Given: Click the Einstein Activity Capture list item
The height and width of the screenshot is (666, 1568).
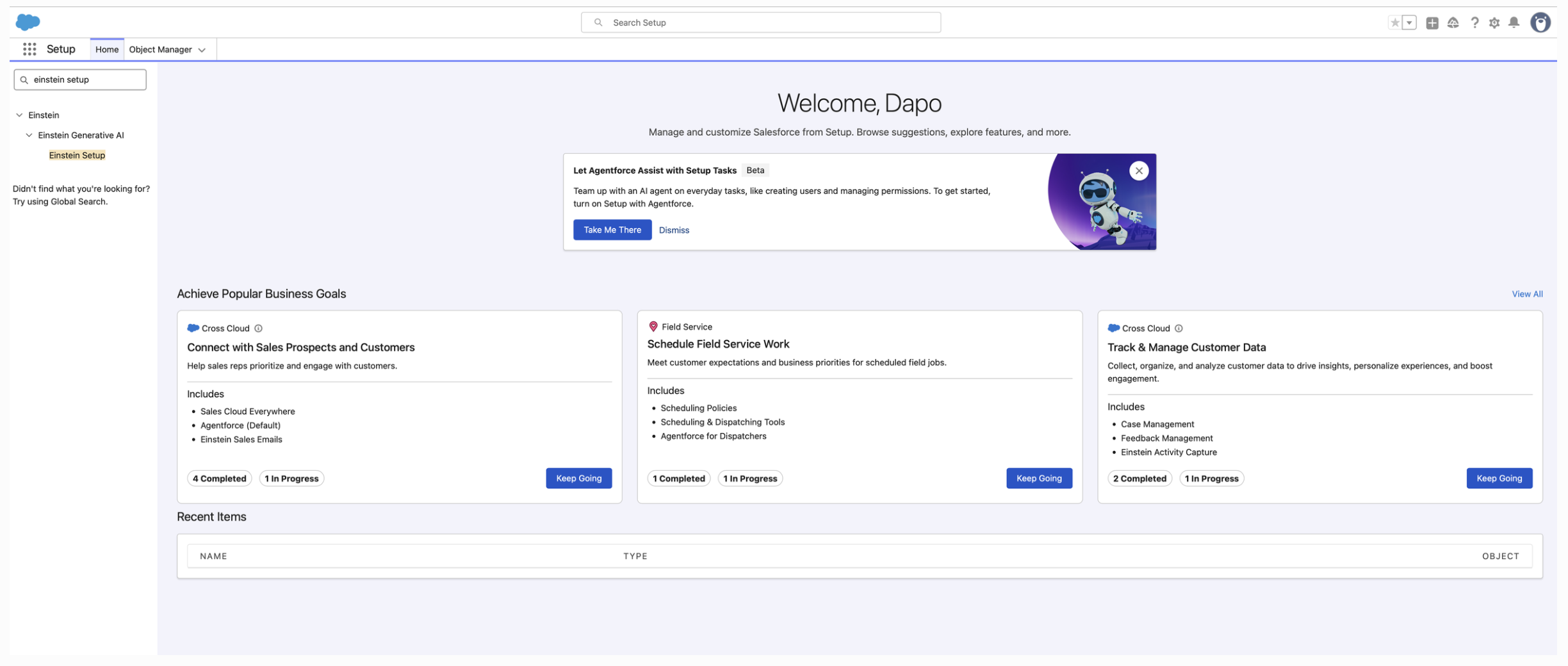Looking at the screenshot, I should pyautogui.click(x=1168, y=452).
